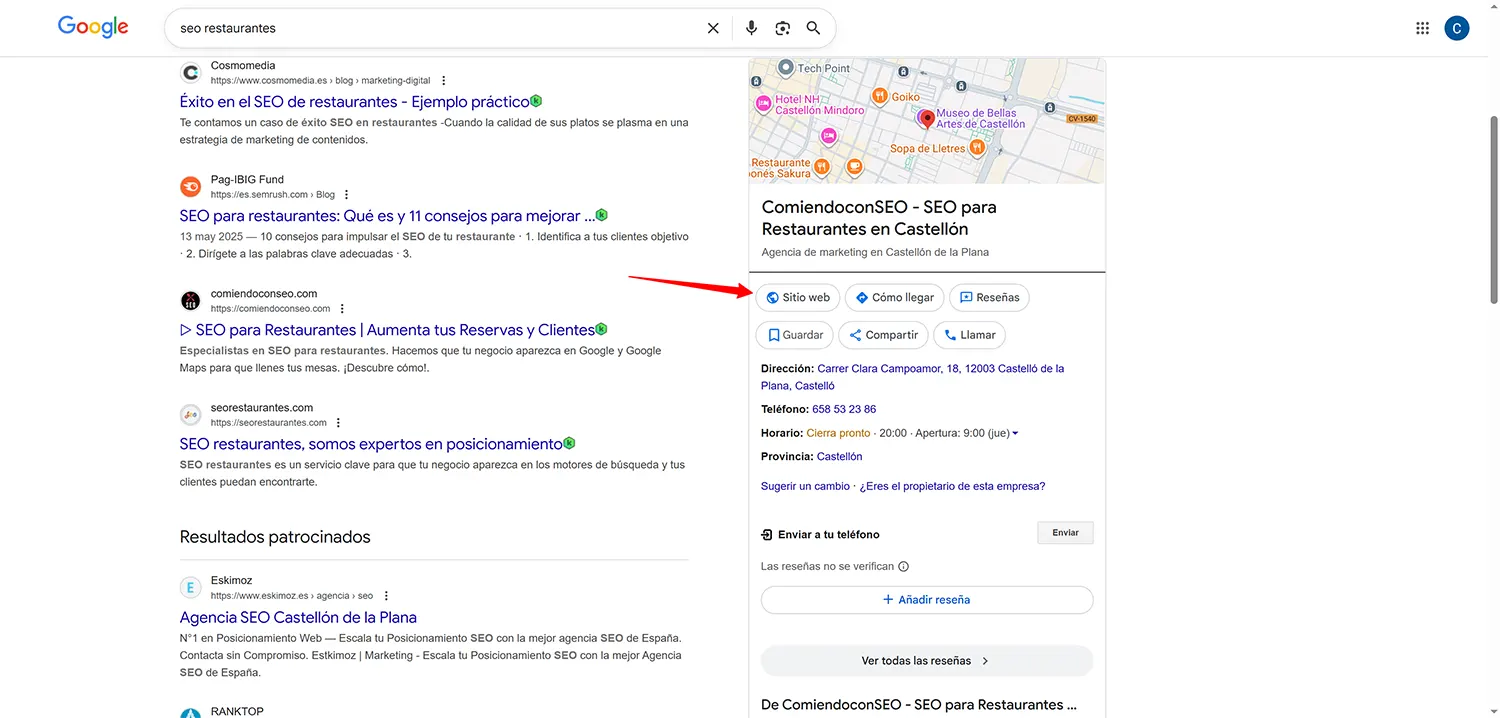
Task: Submit search with the magnifying glass icon
Action: tap(814, 28)
